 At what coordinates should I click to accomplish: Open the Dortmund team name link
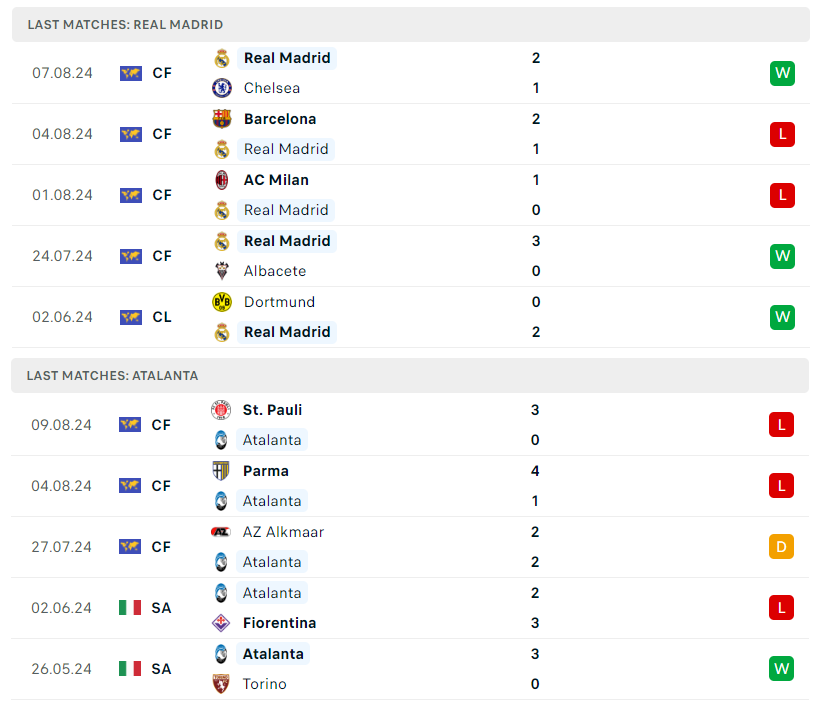point(279,302)
